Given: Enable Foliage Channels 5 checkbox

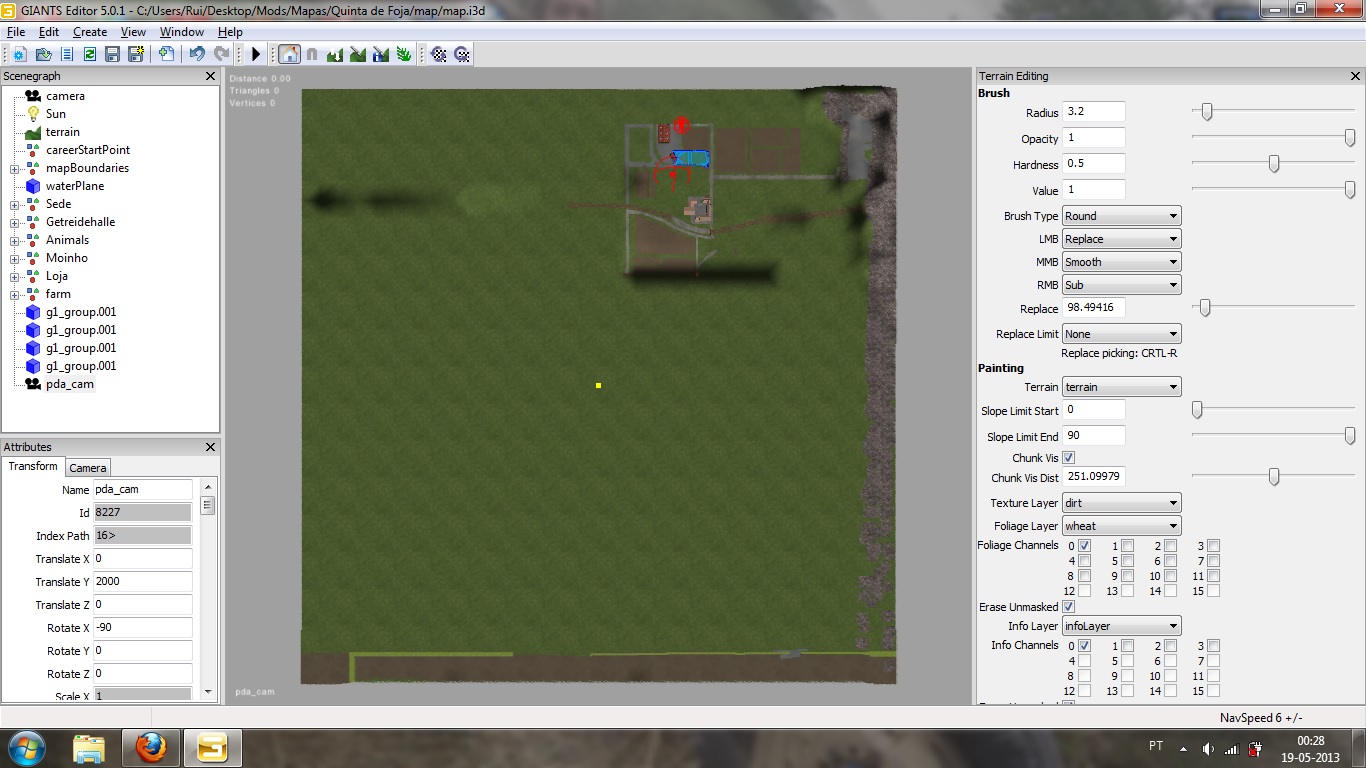Looking at the screenshot, I should [x=1128, y=561].
